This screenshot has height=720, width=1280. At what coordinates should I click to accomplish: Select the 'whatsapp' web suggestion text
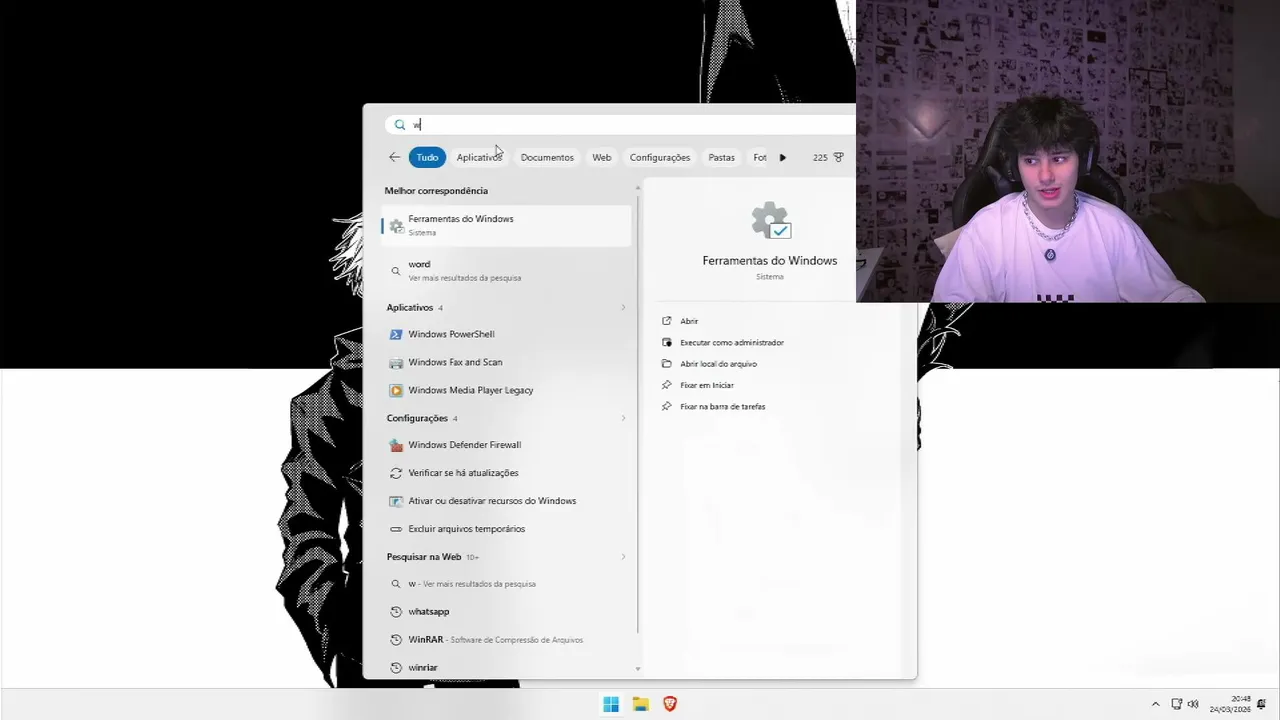(429, 612)
